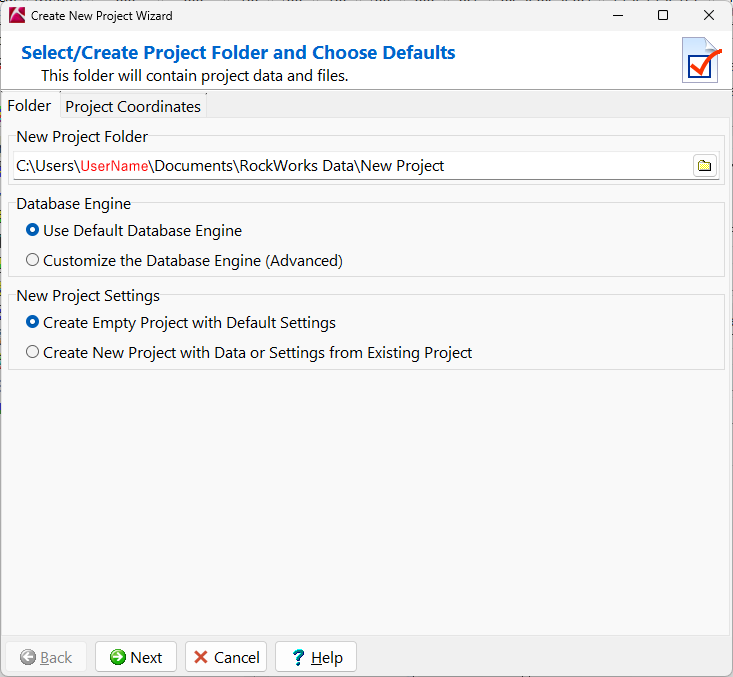Select Use Default Database Engine option
The height and width of the screenshot is (677, 733).
pyautogui.click(x=33, y=231)
